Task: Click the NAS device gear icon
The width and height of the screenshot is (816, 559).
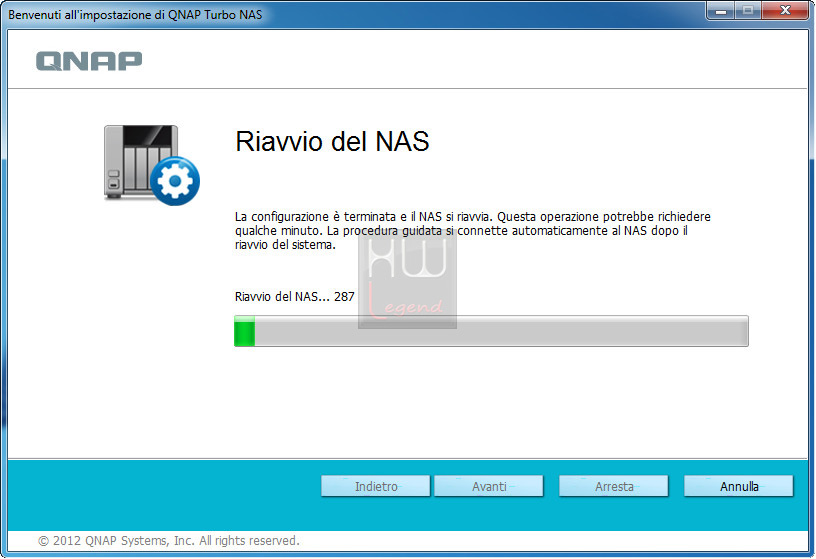Action: [151, 164]
